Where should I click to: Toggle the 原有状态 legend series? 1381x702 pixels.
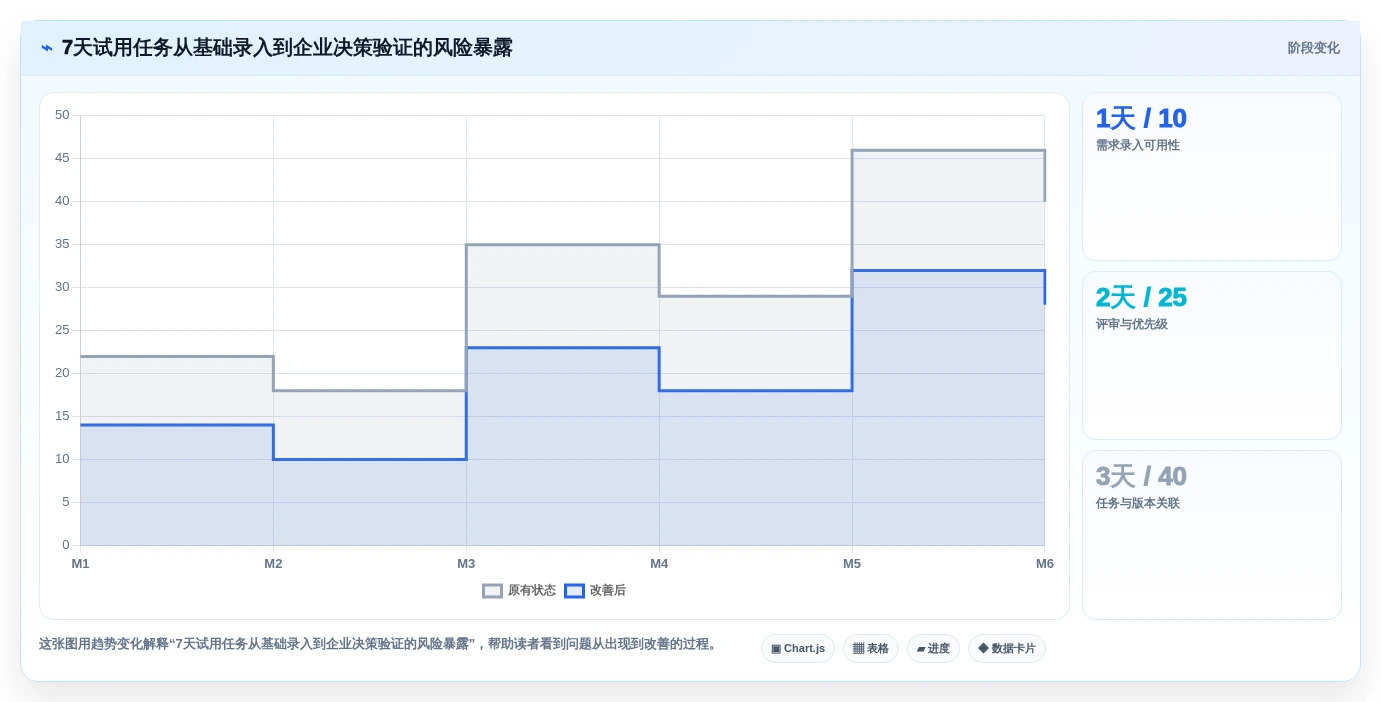click(x=519, y=591)
